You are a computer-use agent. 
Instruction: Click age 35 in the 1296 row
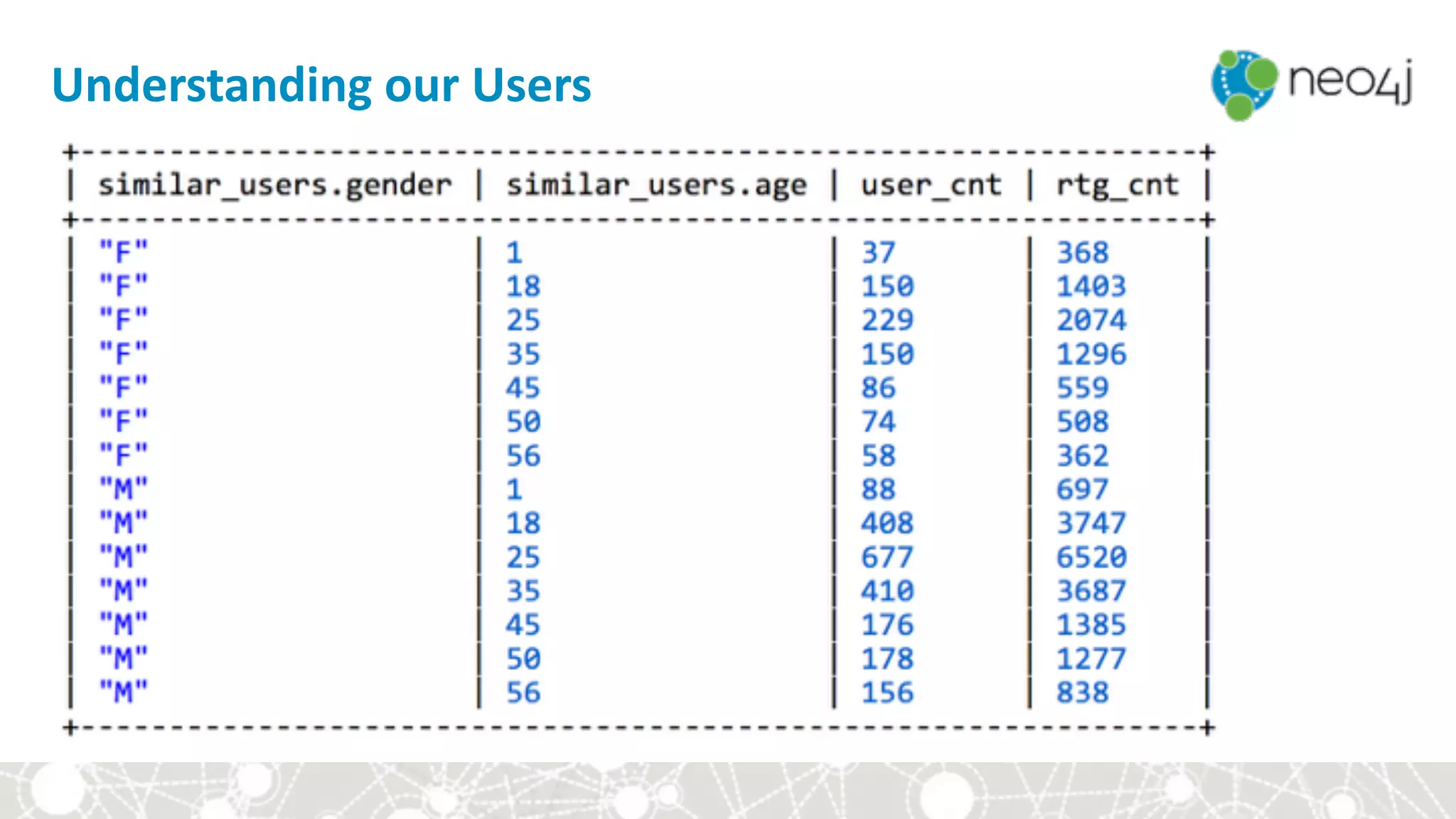(523, 354)
